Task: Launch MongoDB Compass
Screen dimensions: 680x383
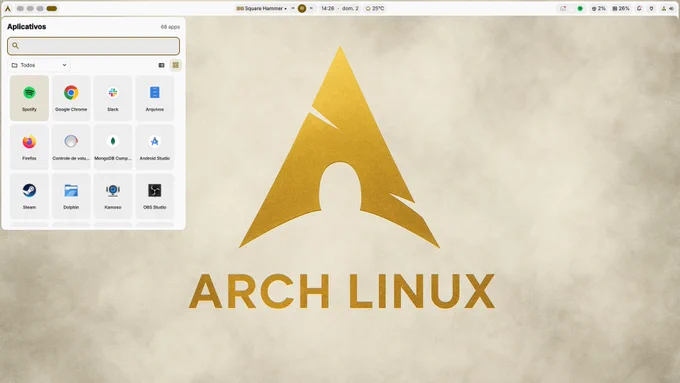Action: [113, 147]
